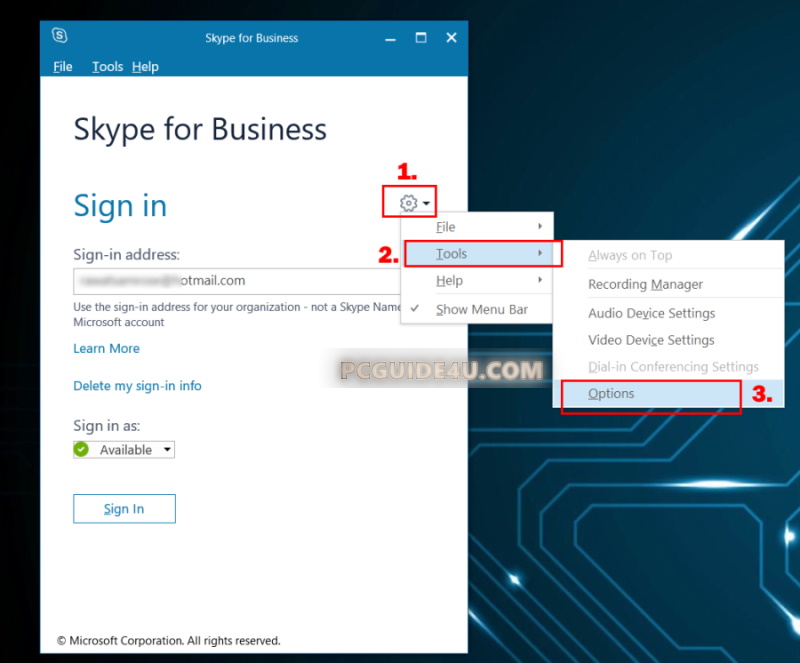800x663 pixels.
Task: Expand the dropdown arrow beside the gear
Action: click(427, 204)
